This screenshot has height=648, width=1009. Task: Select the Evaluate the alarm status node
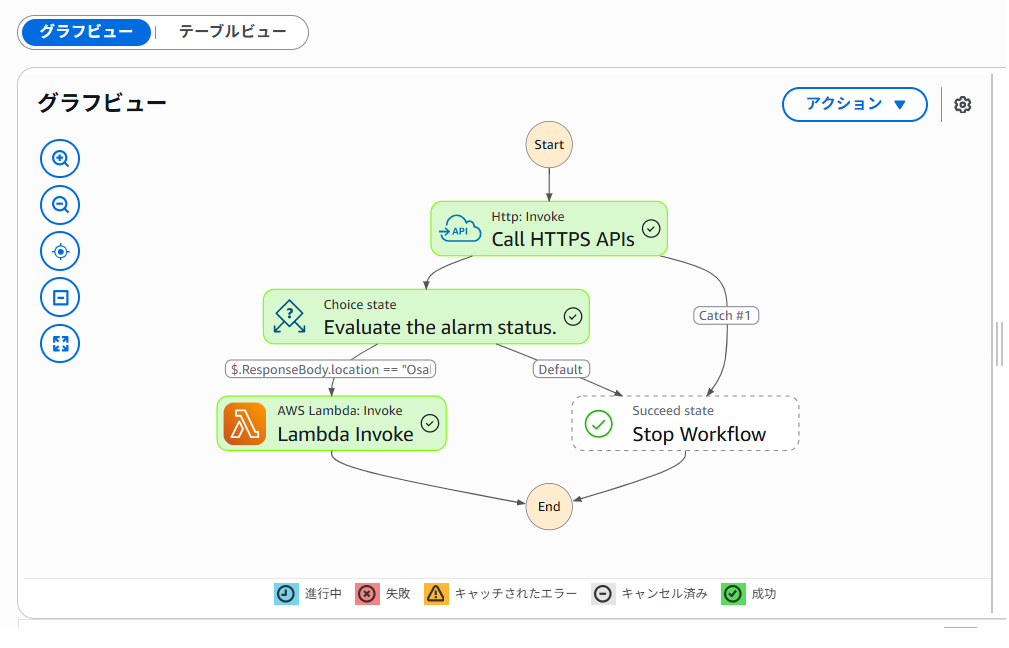pyautogui.click(x=439, y=327)
